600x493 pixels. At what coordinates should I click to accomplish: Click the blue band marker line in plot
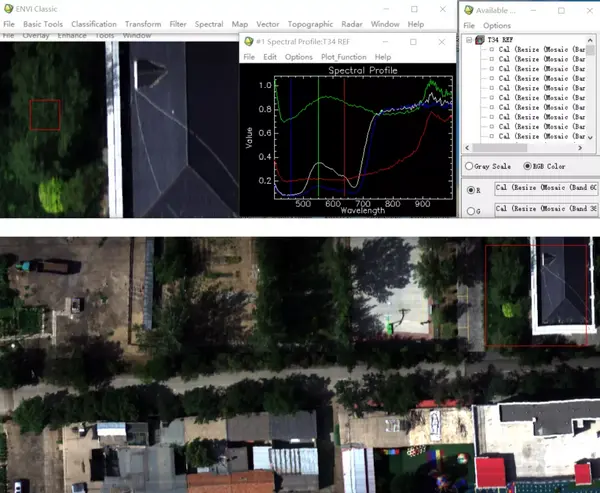(x=291, y=137)
